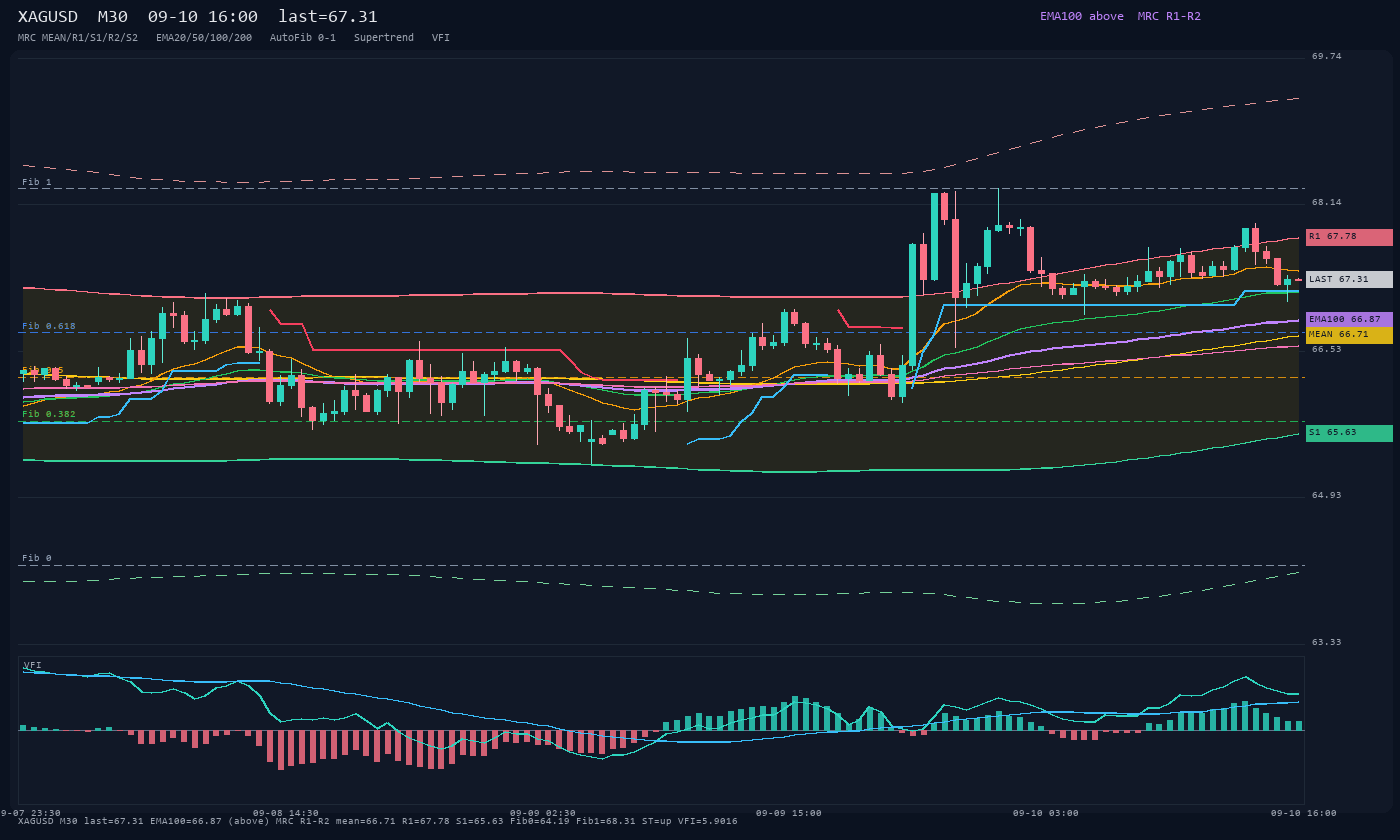Select the MEAN 66.71 price tag
Image resolution: width=1400 pixels, height=840 pixels.
click(1349, 335)
